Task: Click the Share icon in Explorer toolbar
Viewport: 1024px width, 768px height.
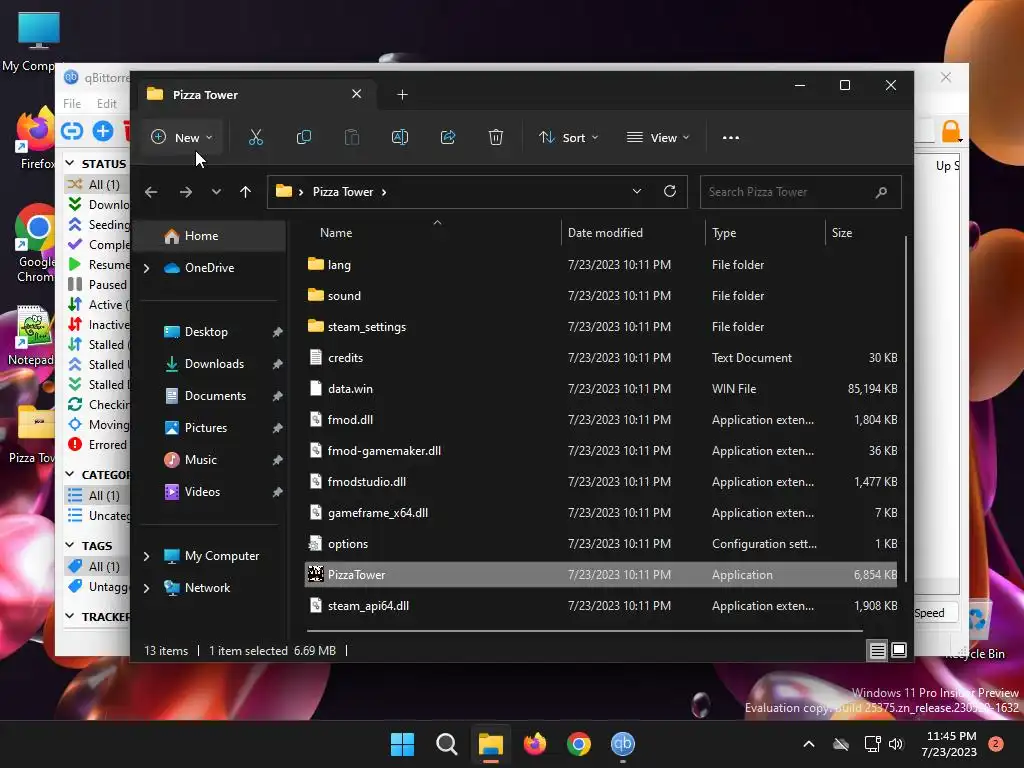Action: point(448,137)
